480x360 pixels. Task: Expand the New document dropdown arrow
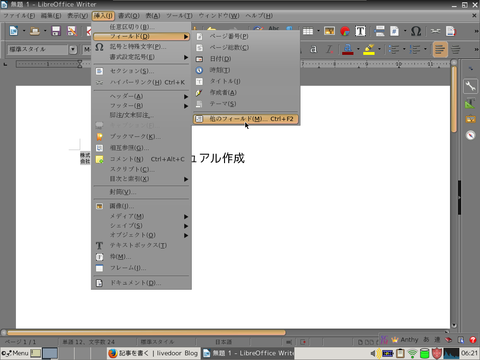[x=24, y=31]
